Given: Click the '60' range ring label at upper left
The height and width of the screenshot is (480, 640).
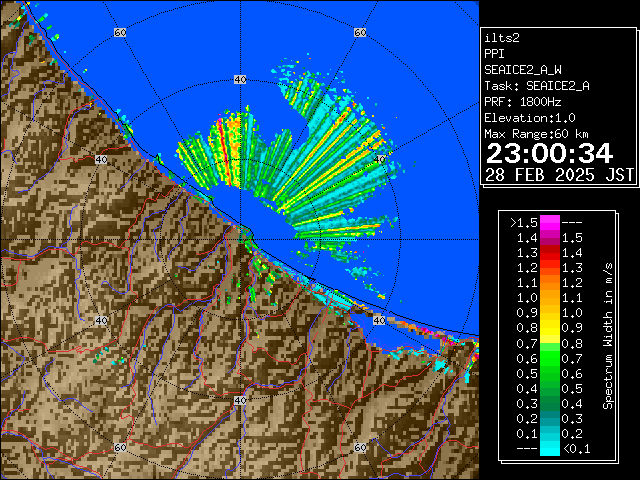Looking at the screenshot, I should point(120,32).
